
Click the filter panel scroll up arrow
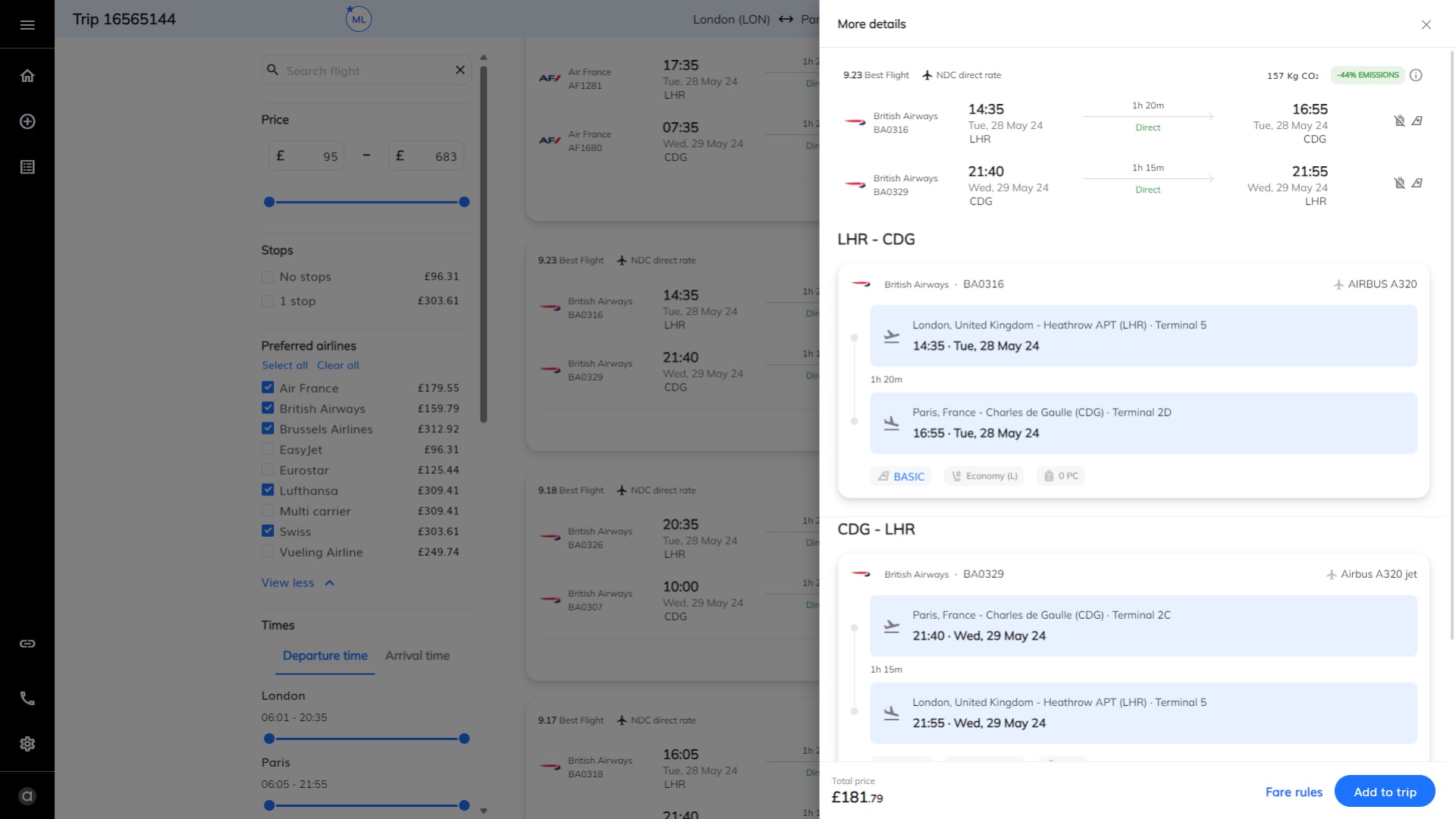pos(484,58)
